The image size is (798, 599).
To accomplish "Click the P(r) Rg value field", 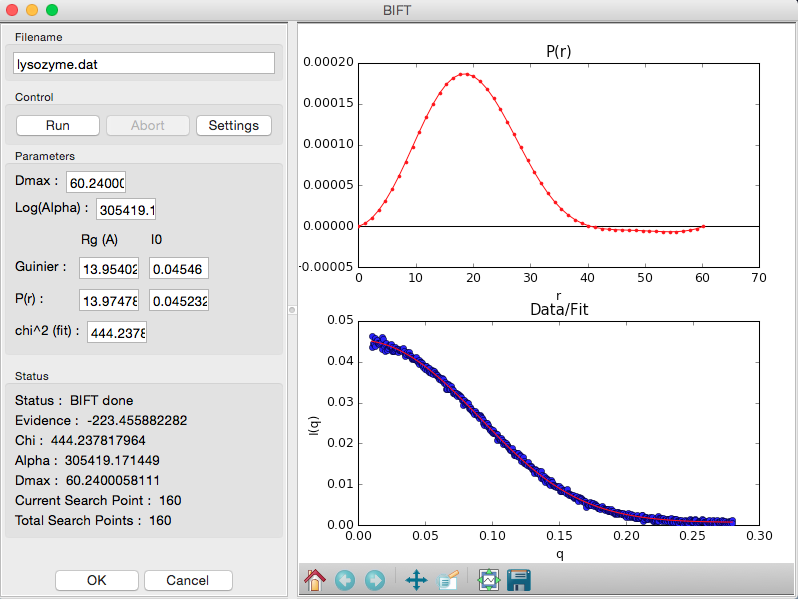I will tap(109, 300).
